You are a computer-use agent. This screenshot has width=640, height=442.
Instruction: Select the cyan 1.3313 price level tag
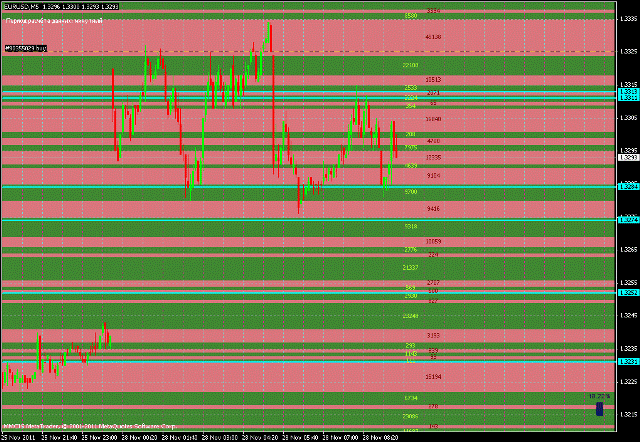(x=629, y=92)
